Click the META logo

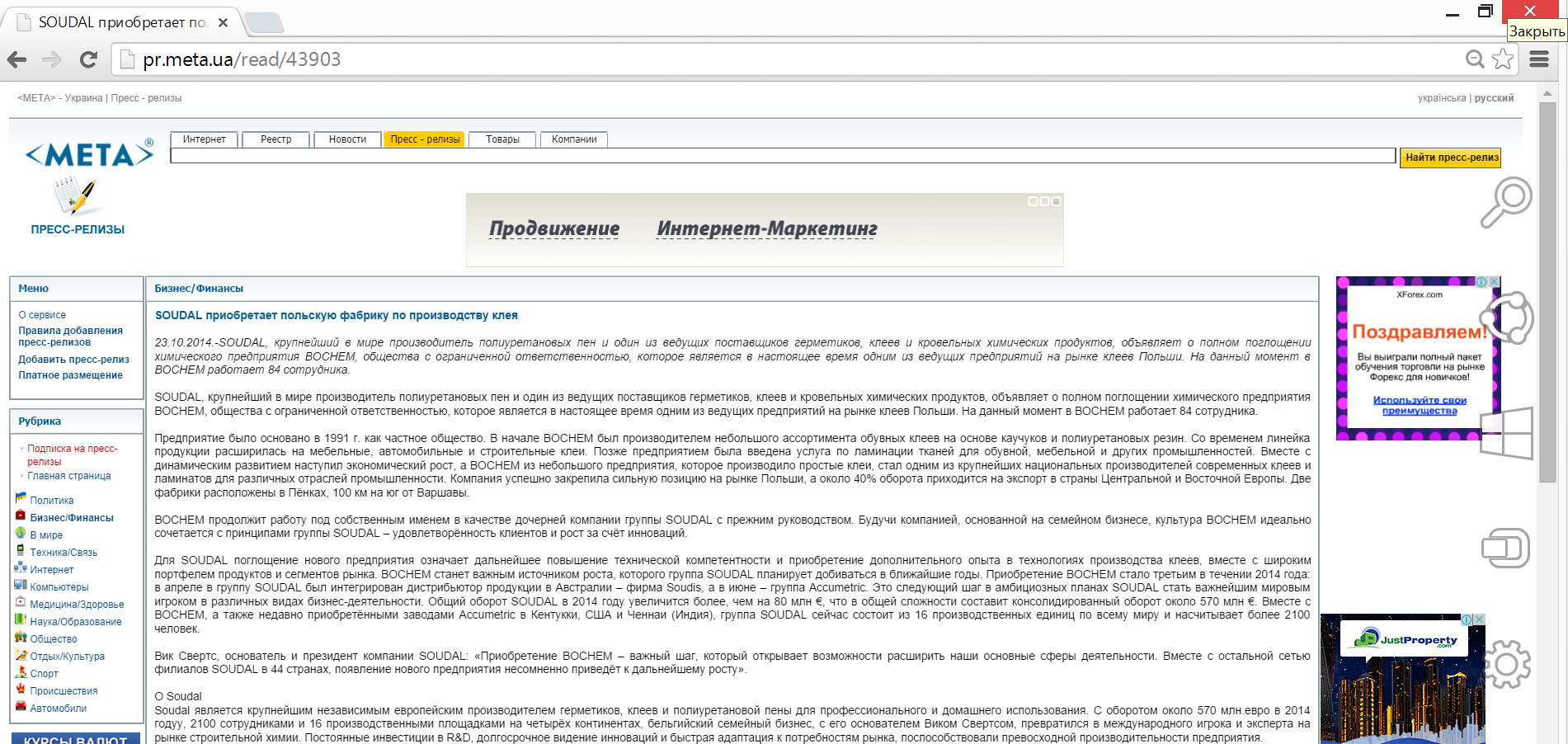[89, 154]
